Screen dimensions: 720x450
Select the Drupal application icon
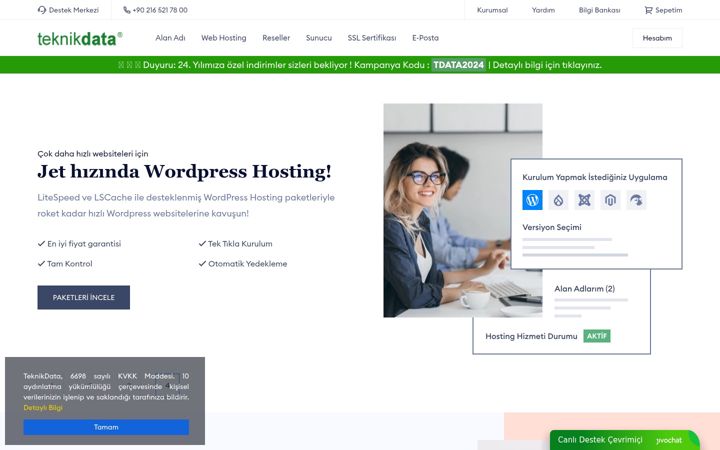pos(558,200)
